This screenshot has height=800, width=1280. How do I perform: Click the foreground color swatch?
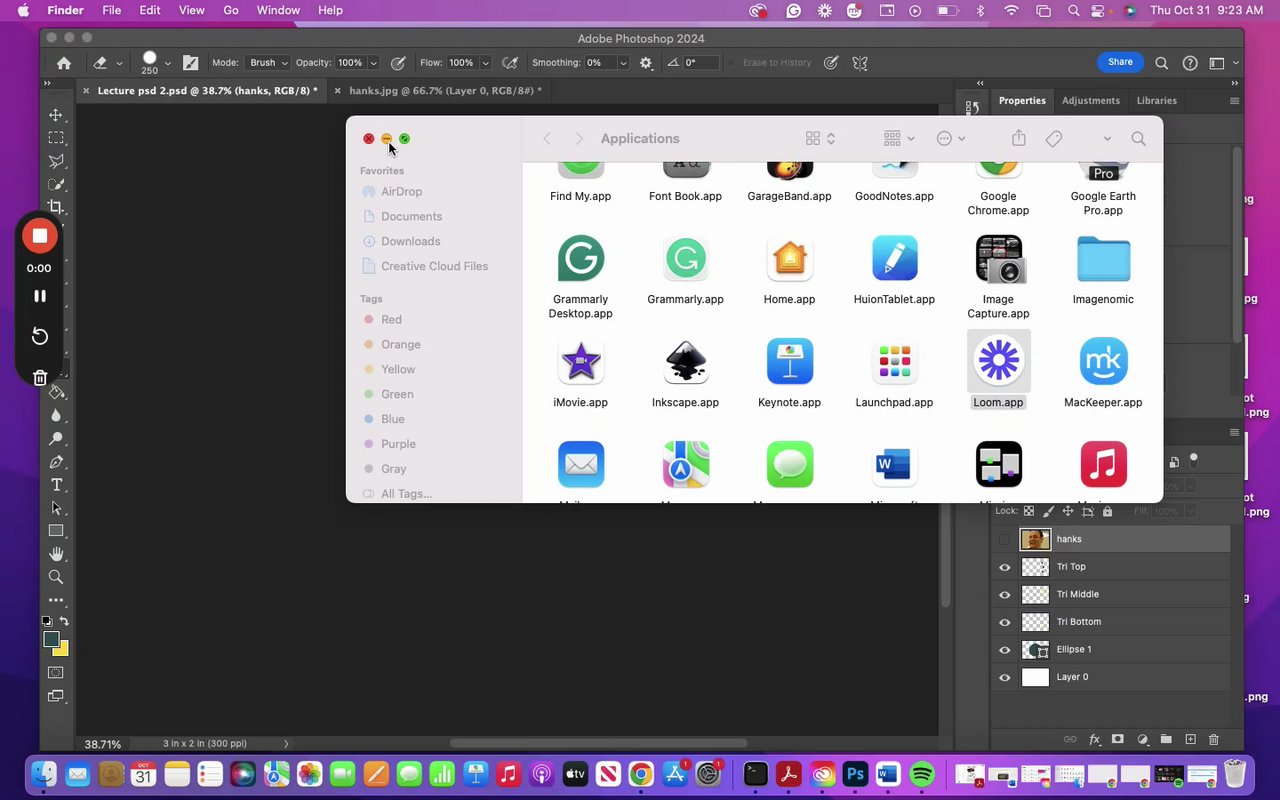click(x=51, y=640)
